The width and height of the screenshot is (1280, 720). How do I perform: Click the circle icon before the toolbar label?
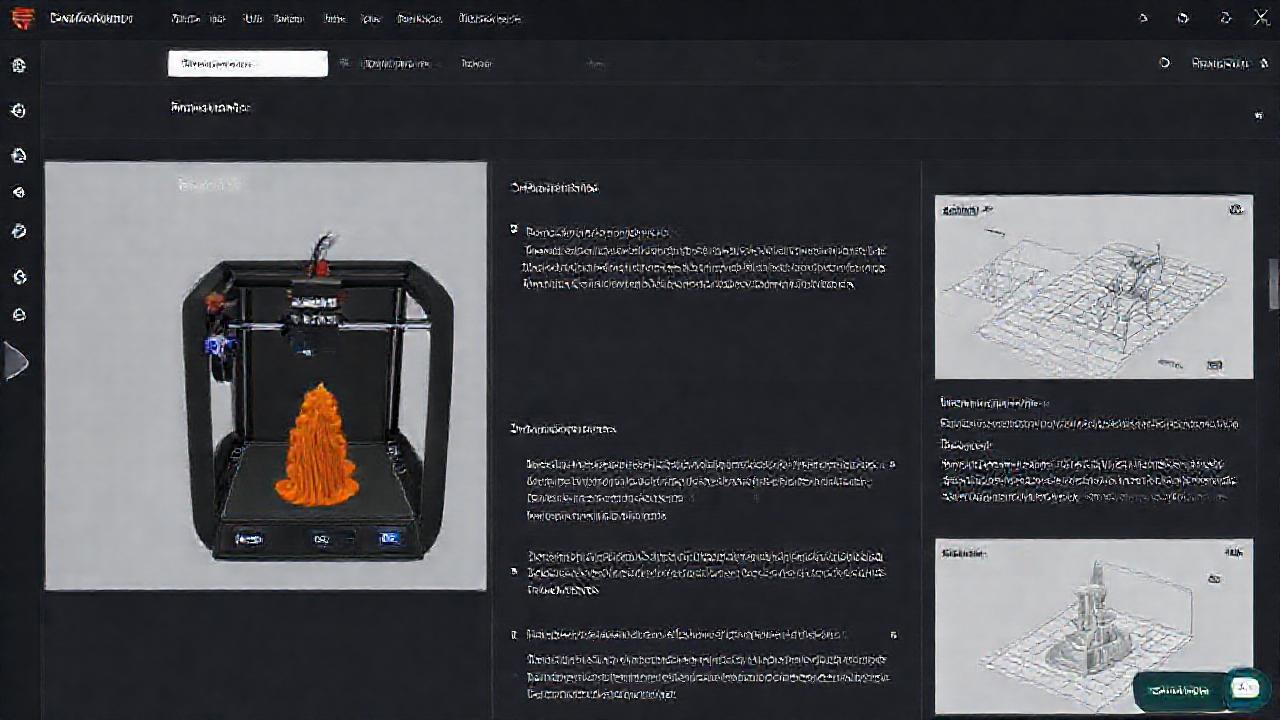[x=1165, y=63]
